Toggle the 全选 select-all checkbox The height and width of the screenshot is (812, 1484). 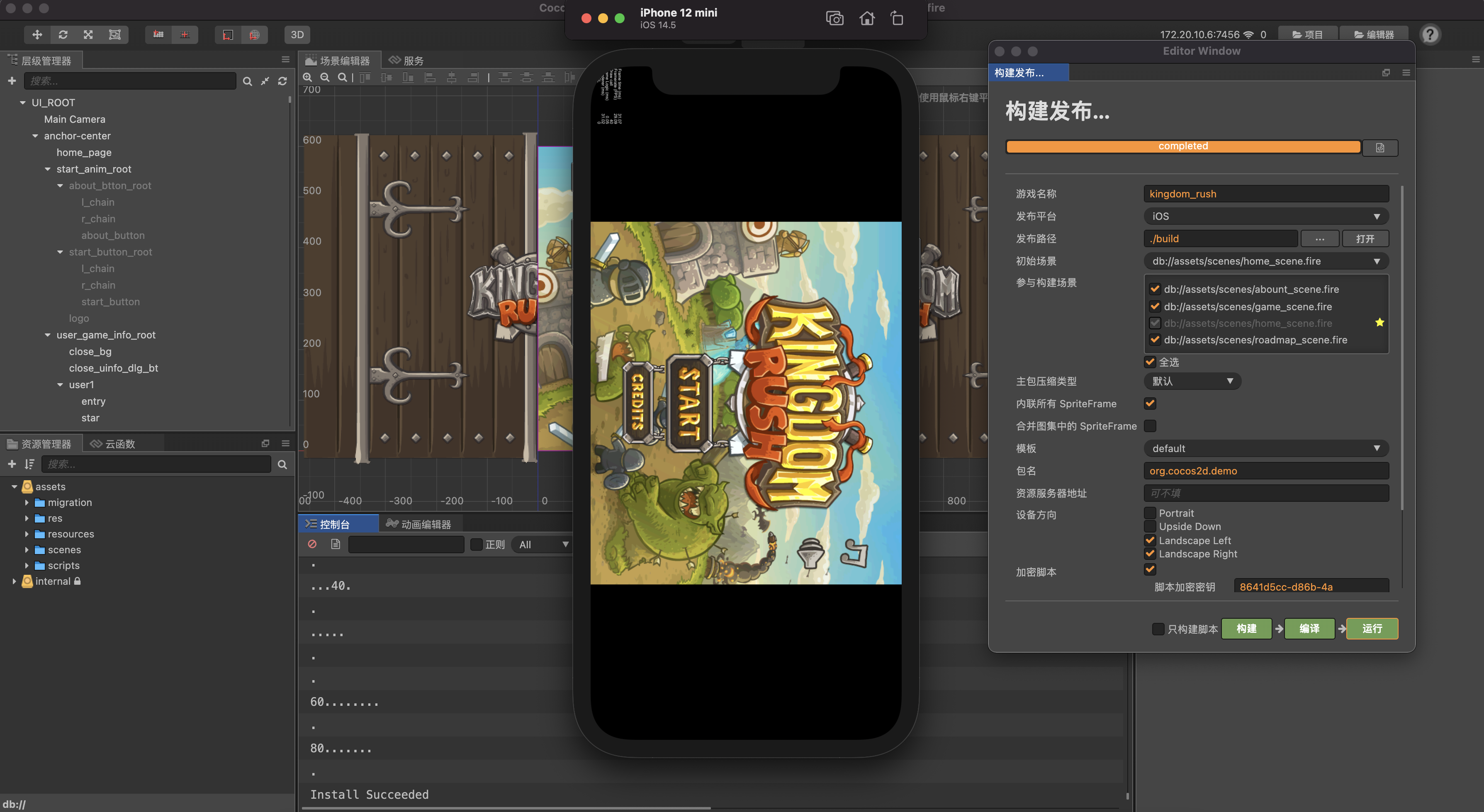pos(1150,362)
